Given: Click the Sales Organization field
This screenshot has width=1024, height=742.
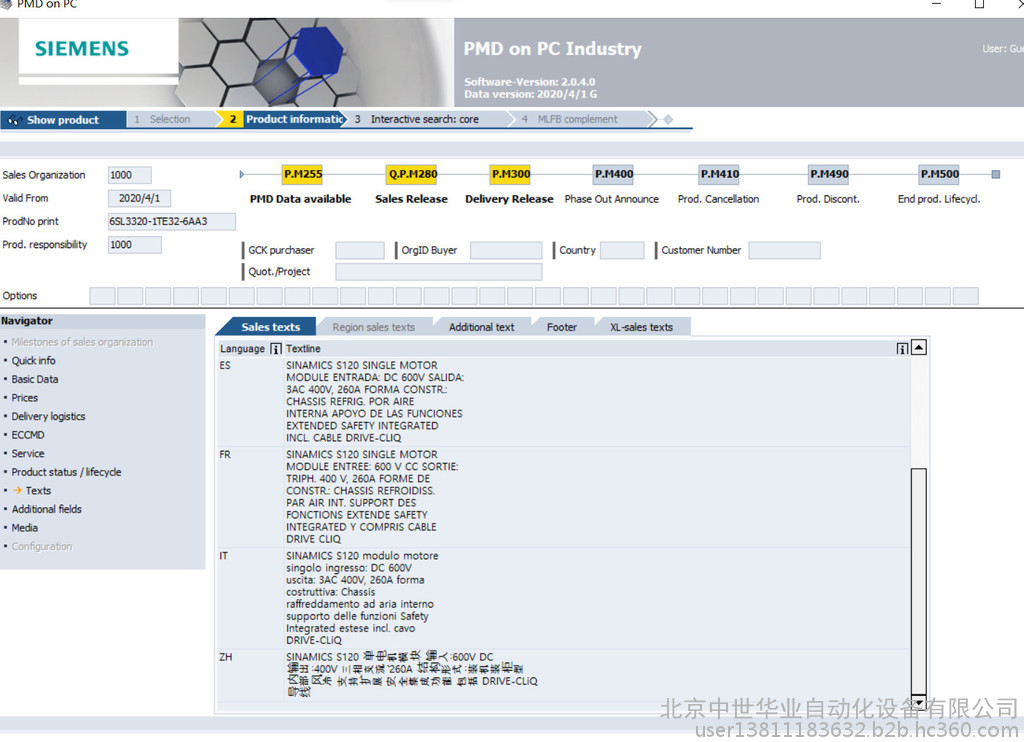Looking at the screenshot, I should coord(129,175).
